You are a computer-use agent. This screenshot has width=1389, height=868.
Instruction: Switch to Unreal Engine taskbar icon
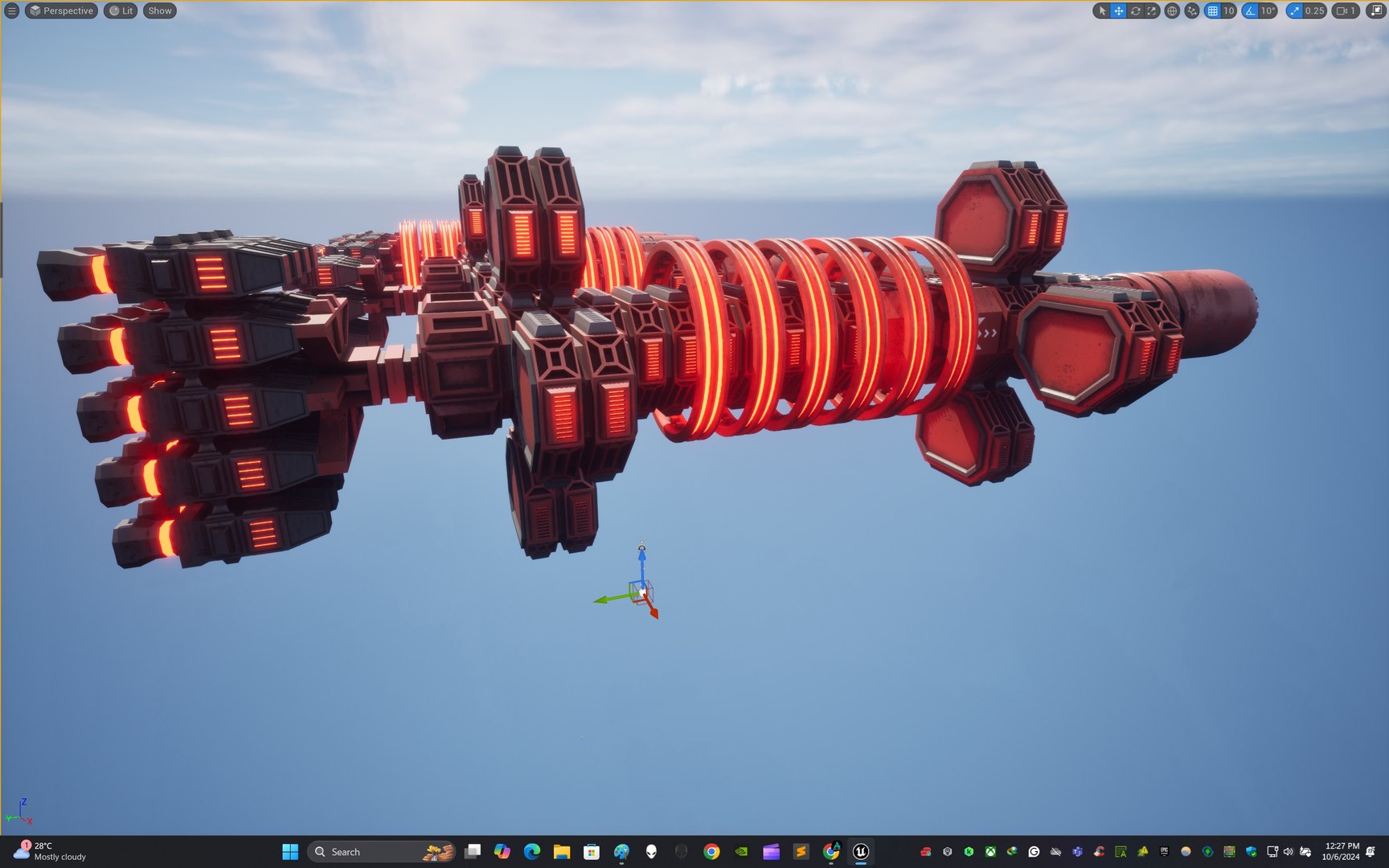point(861,851)
